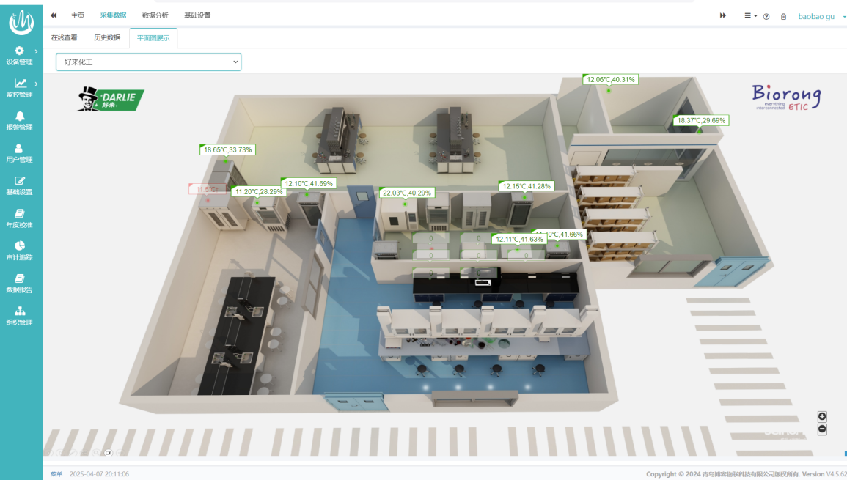Click the 15.65°C 33.73% sensor label
The image size is (847, 481).
point(228,150)
